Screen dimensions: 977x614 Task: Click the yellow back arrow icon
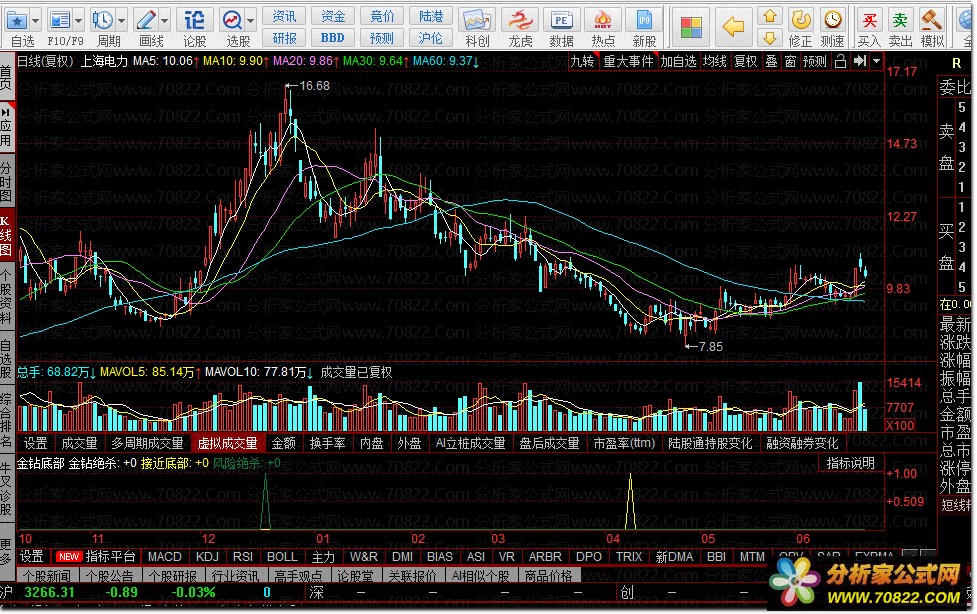pyautogui.click(x=733, y=27)
